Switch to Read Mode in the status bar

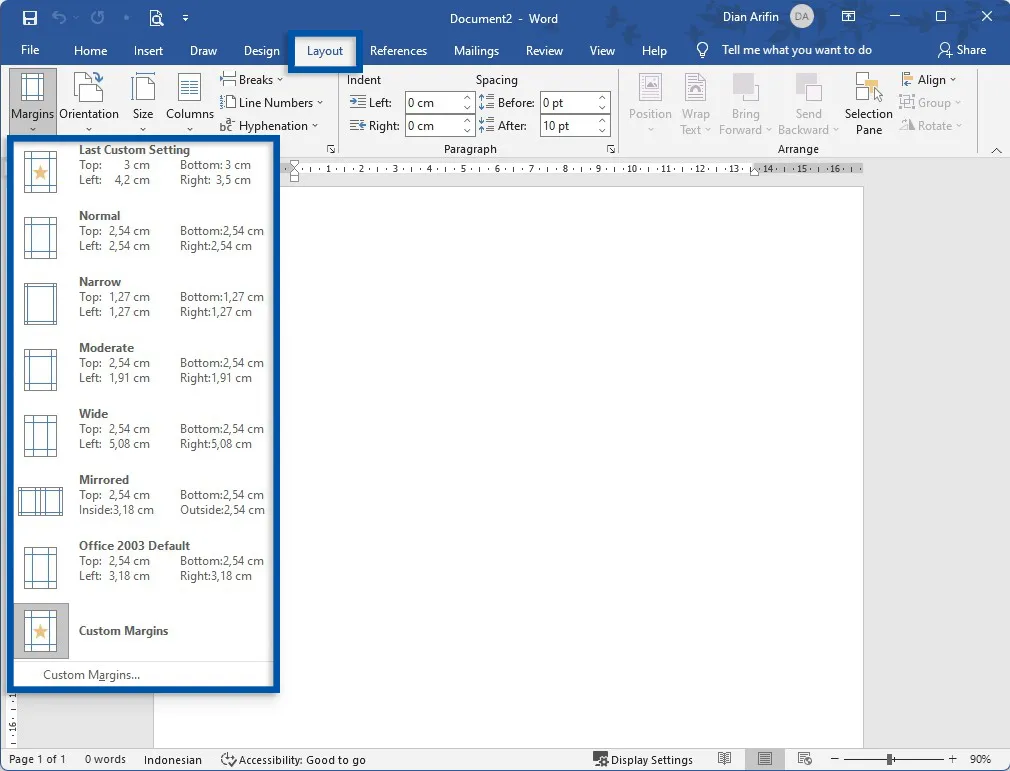click(725, 759)
